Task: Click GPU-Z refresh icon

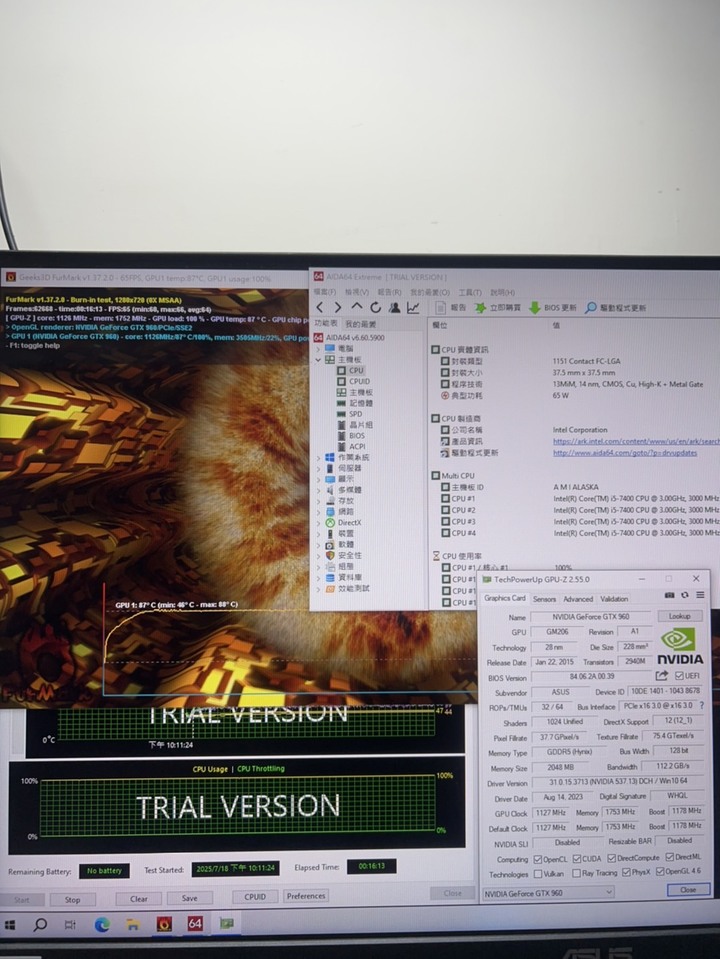Action: (x=685, y=595)
